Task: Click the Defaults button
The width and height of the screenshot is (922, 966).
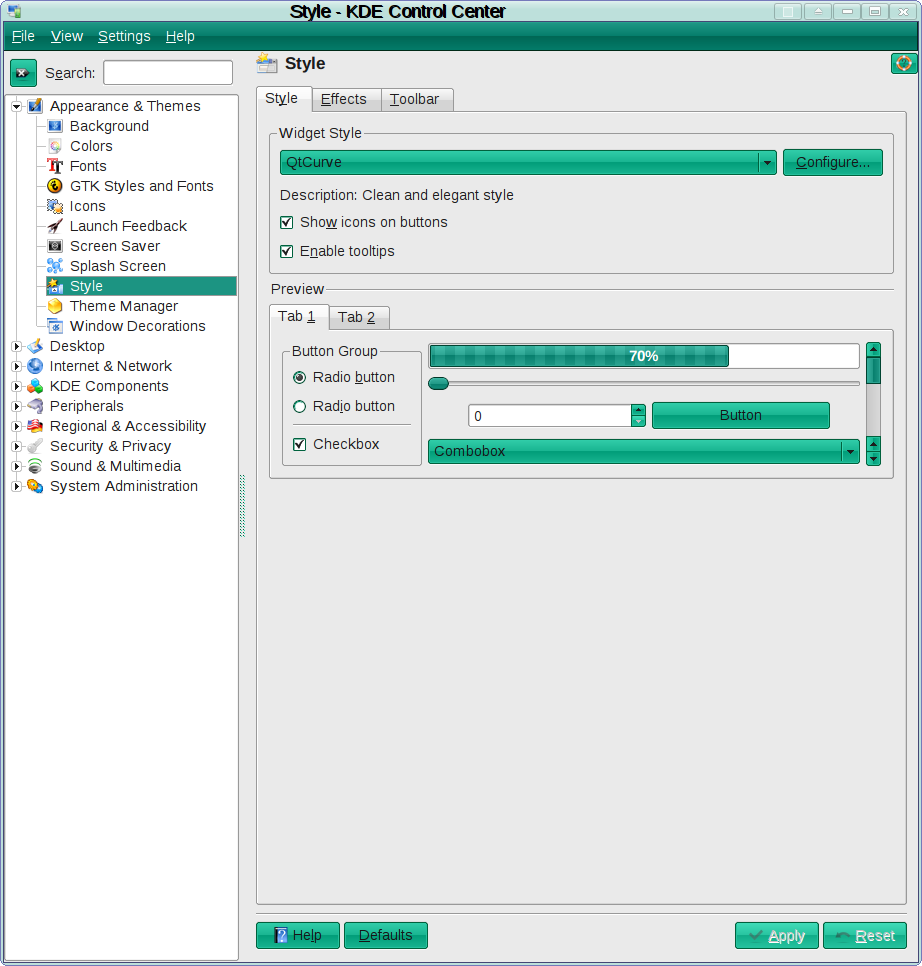Action: [386, 935]
